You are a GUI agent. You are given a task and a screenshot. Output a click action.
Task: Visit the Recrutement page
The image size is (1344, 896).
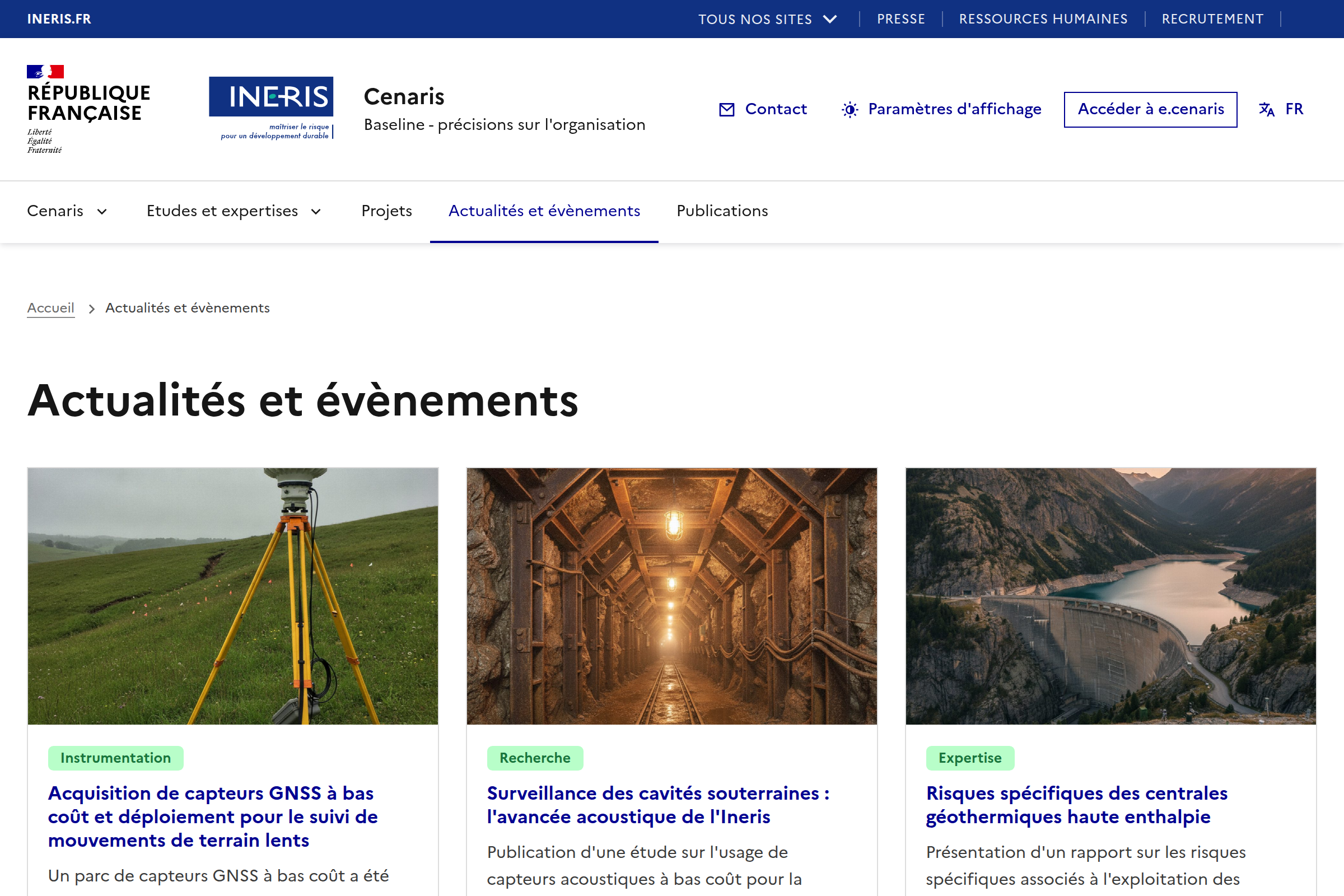1212,19
